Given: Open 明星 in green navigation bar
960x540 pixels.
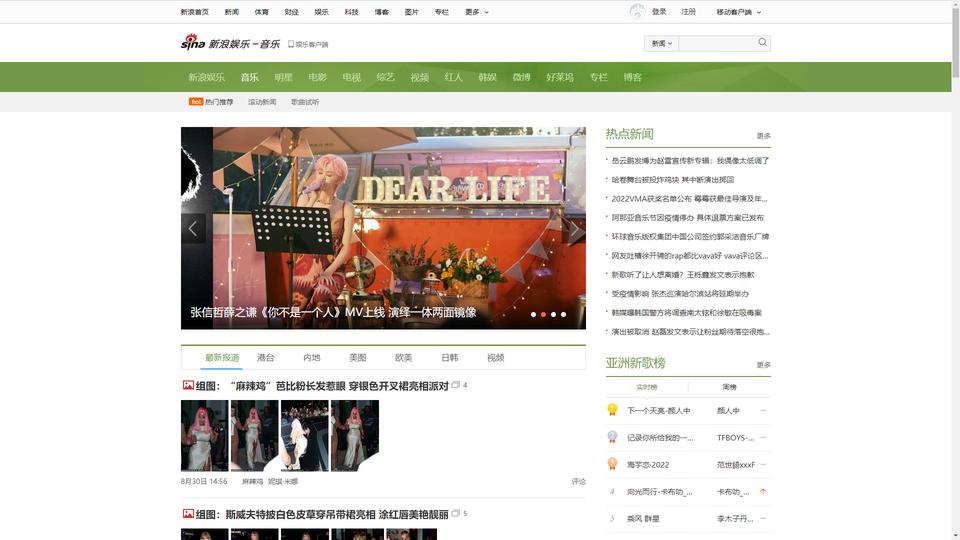Looking at the screenshot, I should coord(283,77).
